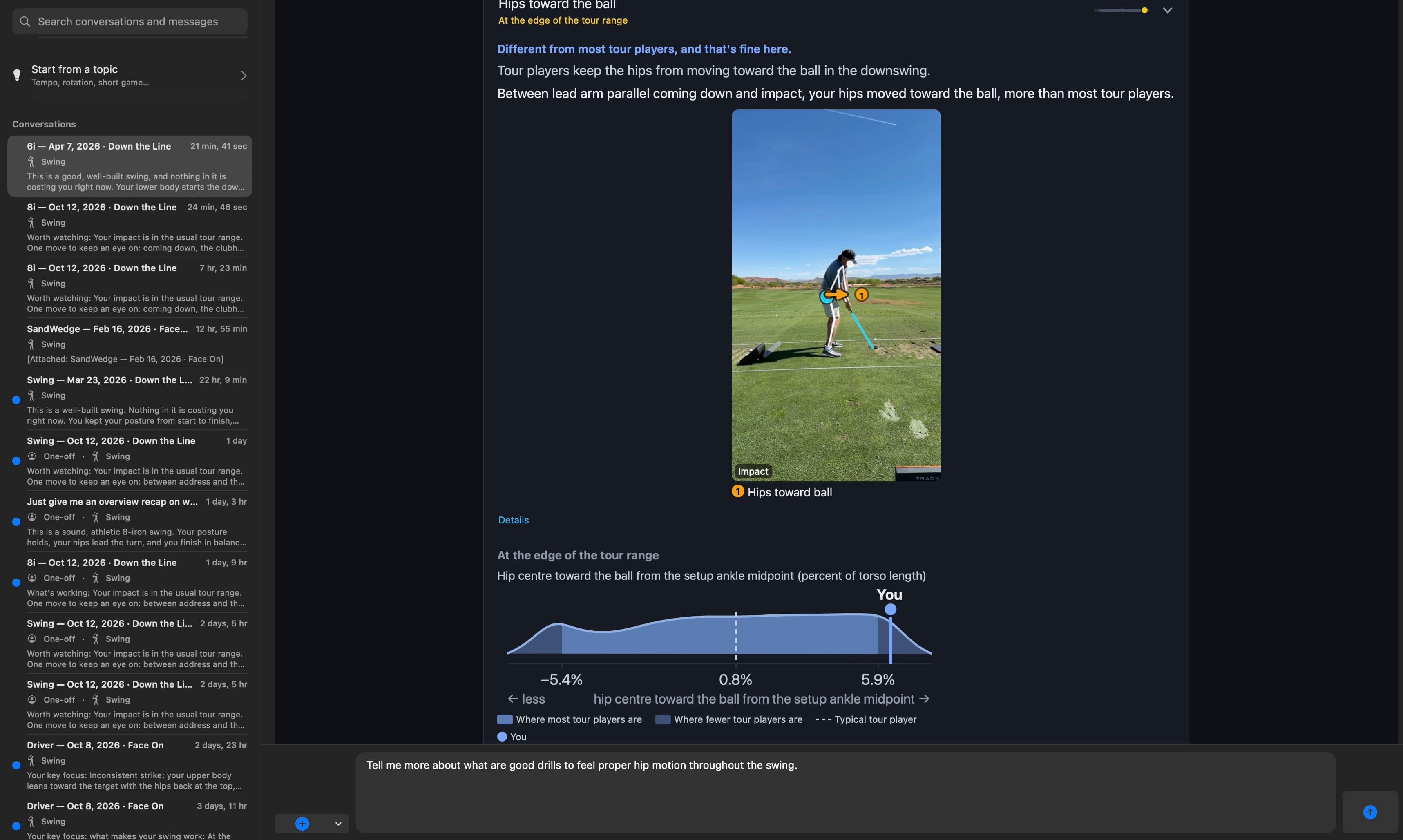The image size is (1403, 840).
Task: Open Driver Oct 8 conversation from 2 days, 23 hr
Action: coord(130,765)
